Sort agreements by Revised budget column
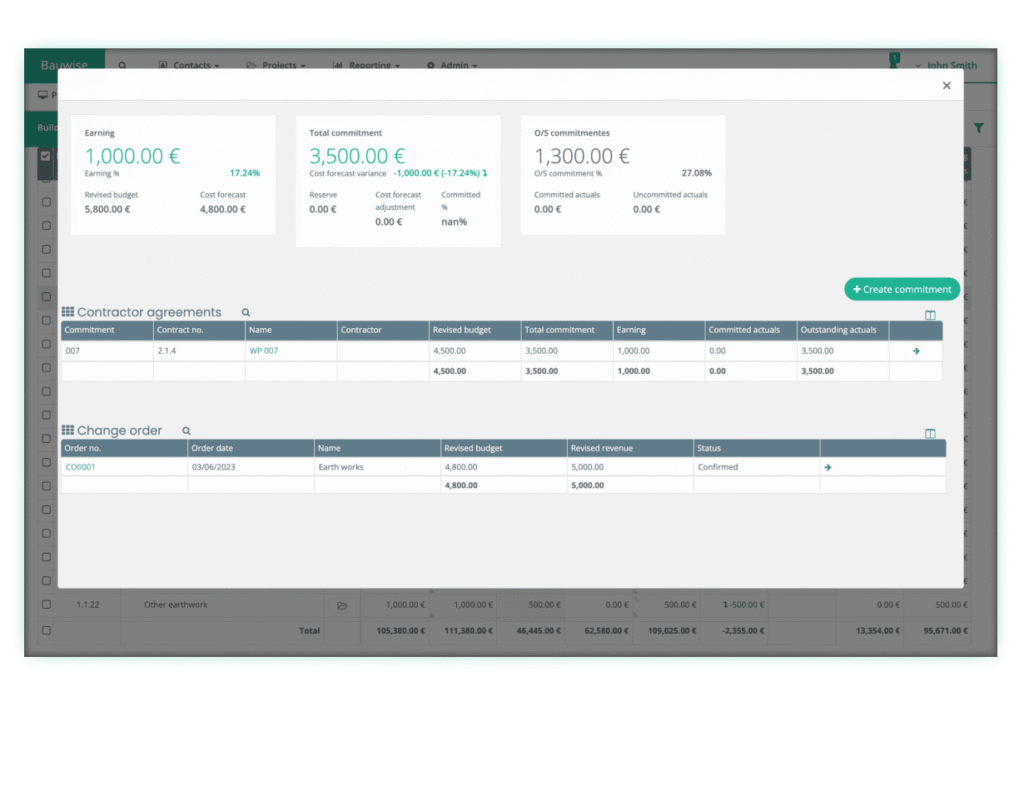This screenshot has height=801, width=1024. point(475,330)
